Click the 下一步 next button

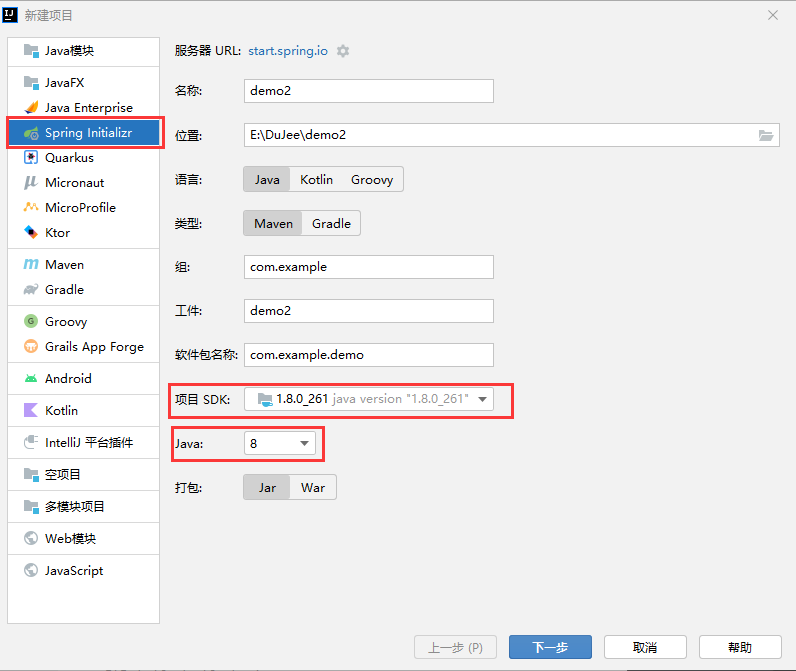coord(550,648)
